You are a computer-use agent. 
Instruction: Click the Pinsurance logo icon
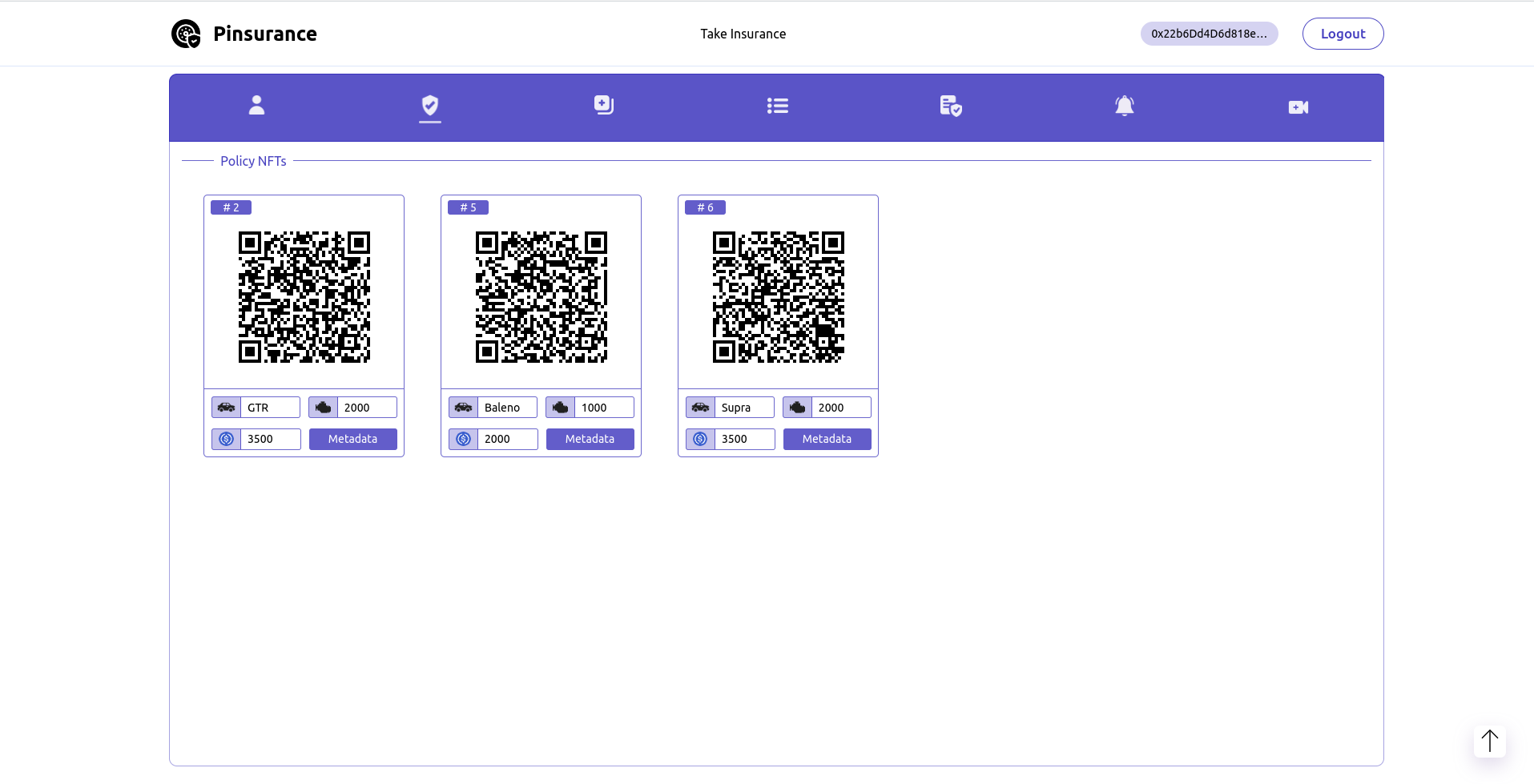click(x=186, y=34)
